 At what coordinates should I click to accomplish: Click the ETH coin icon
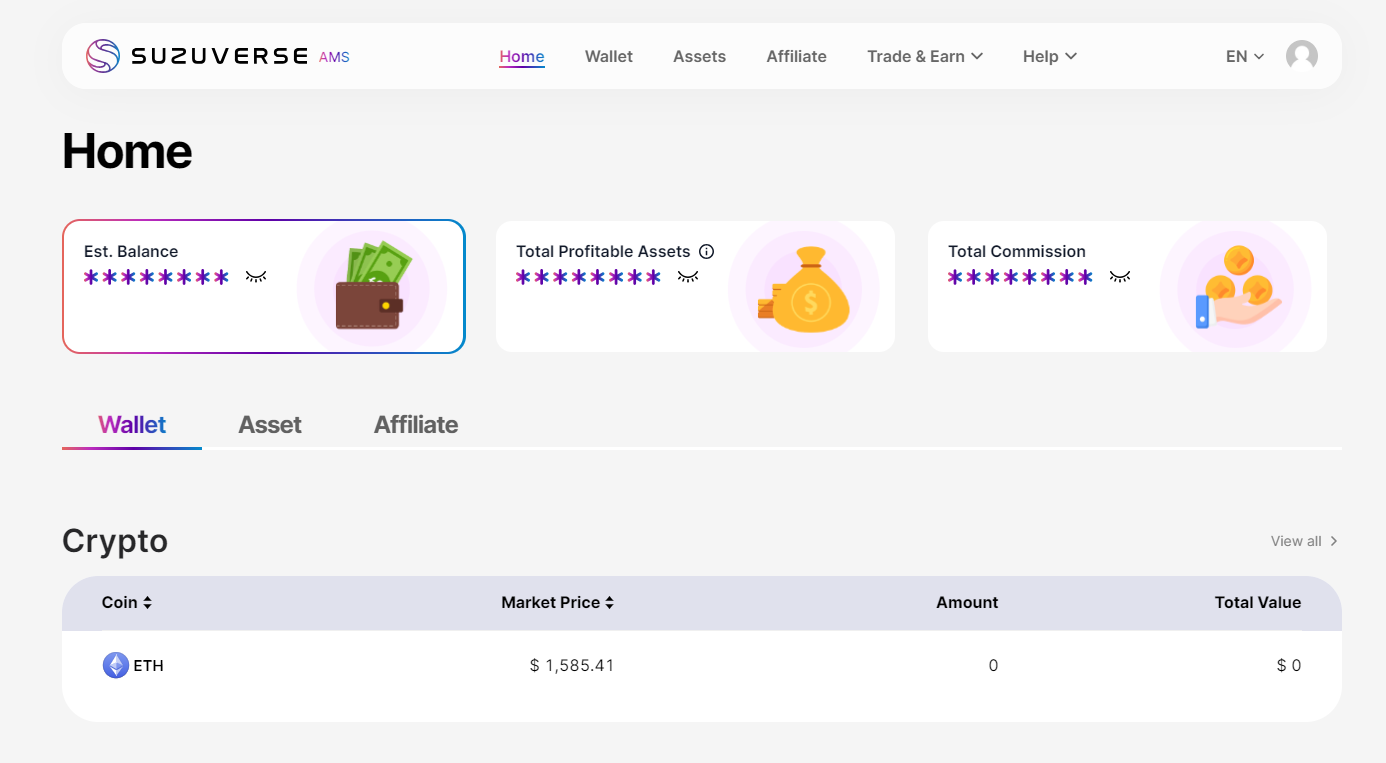(x=116, y=665)
